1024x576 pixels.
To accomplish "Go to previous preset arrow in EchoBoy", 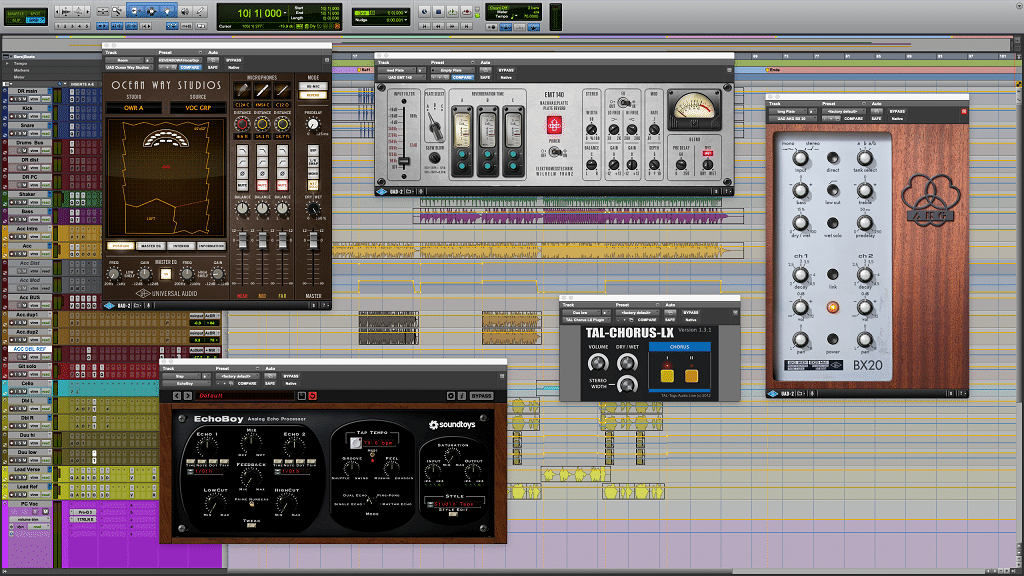I will pos(177,396).
